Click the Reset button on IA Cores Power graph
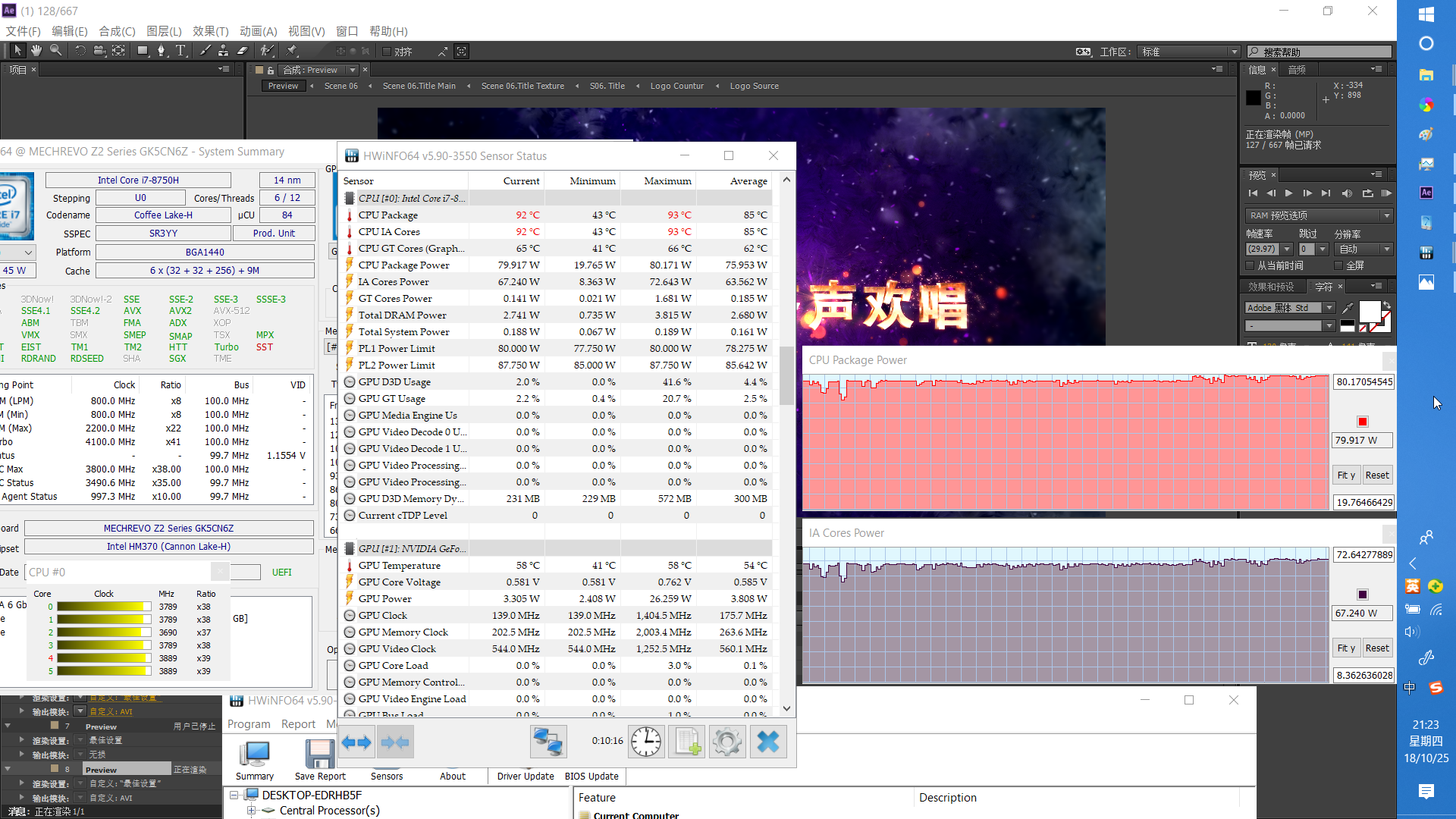 tap(1377, 648)
